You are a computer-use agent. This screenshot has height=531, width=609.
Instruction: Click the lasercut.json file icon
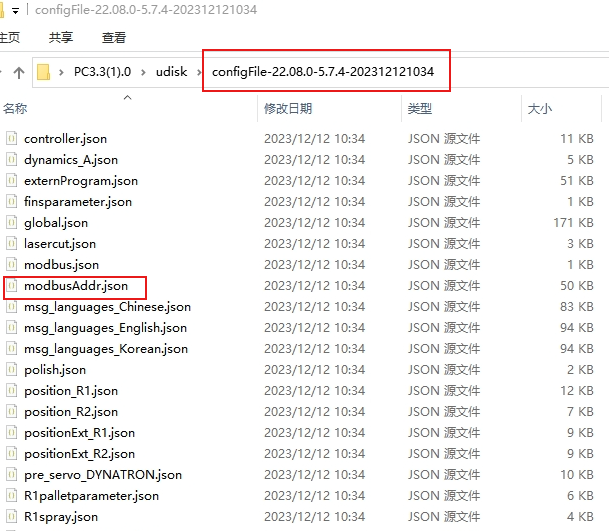[12, 244]
